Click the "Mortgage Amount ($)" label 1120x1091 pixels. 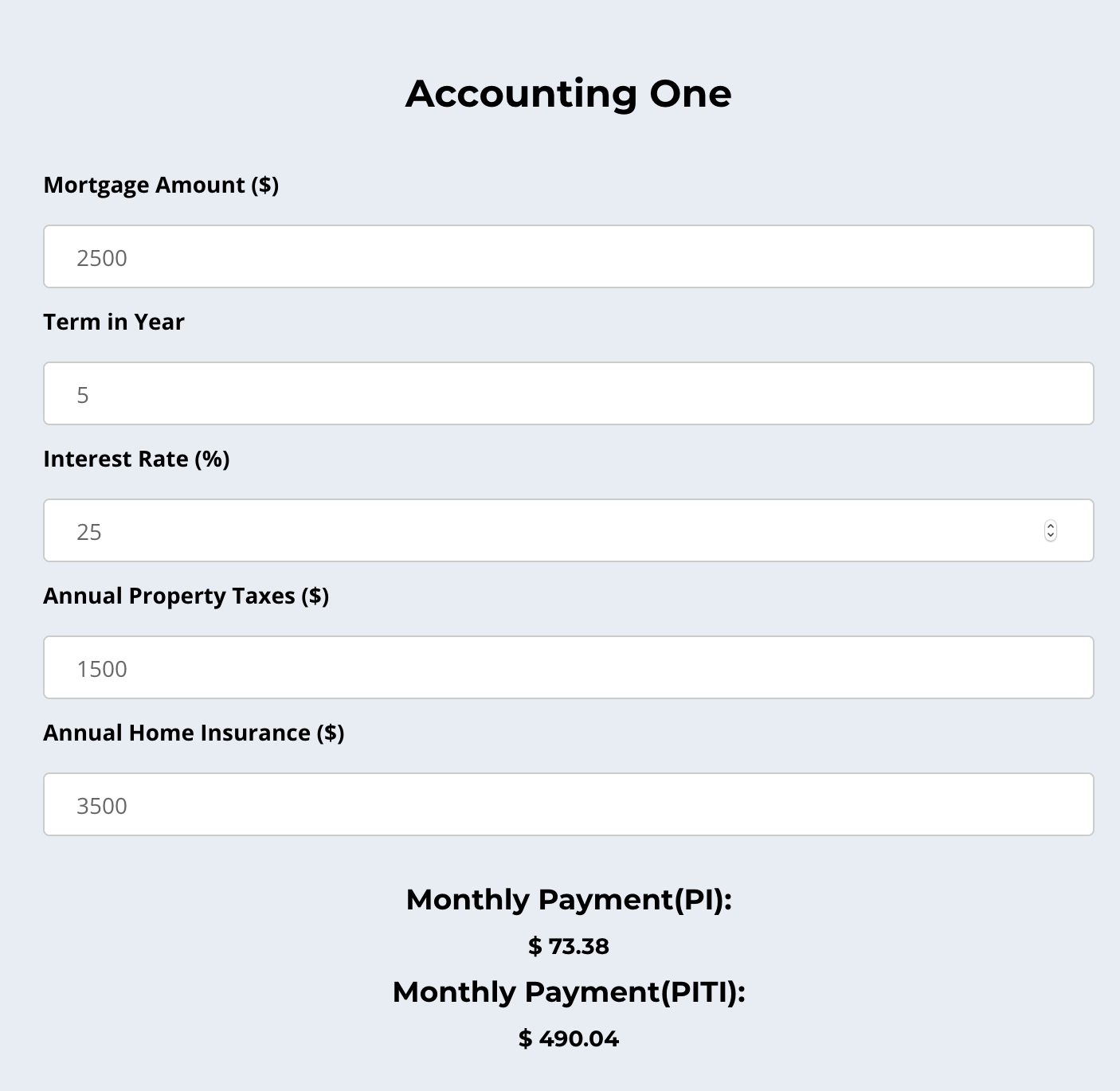(161, 185)
